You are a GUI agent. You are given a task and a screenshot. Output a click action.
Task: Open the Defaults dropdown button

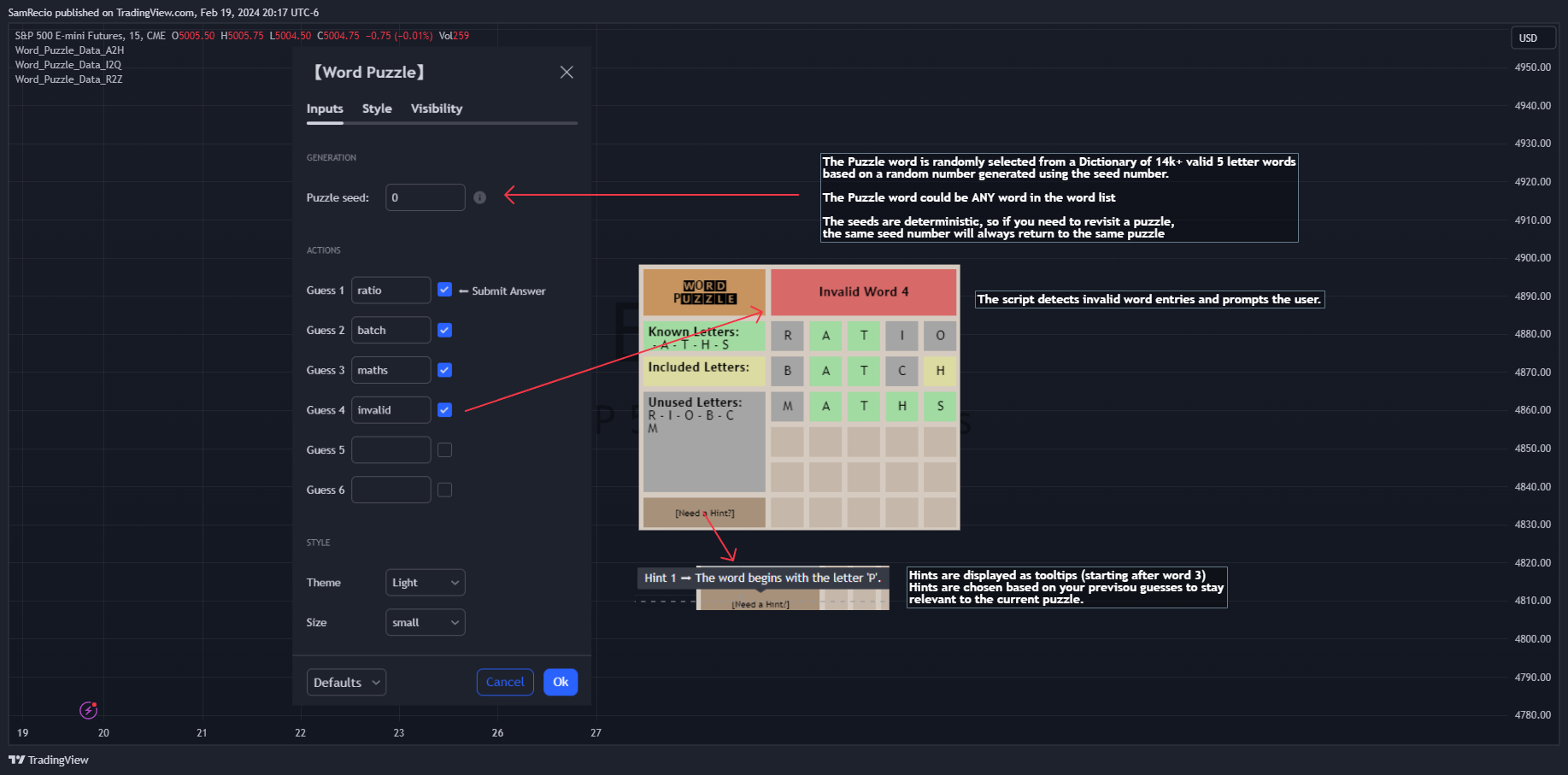click(346, 682)
